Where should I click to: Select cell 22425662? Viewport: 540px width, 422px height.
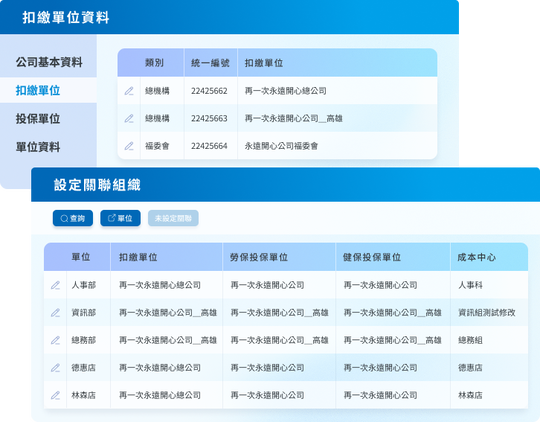coord(209,91)
